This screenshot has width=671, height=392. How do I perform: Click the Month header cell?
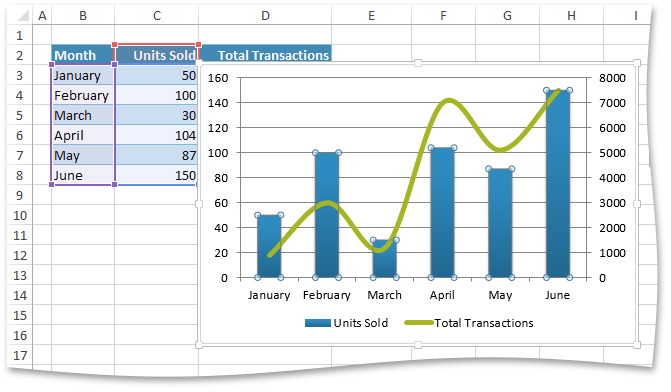coord(83,55)
